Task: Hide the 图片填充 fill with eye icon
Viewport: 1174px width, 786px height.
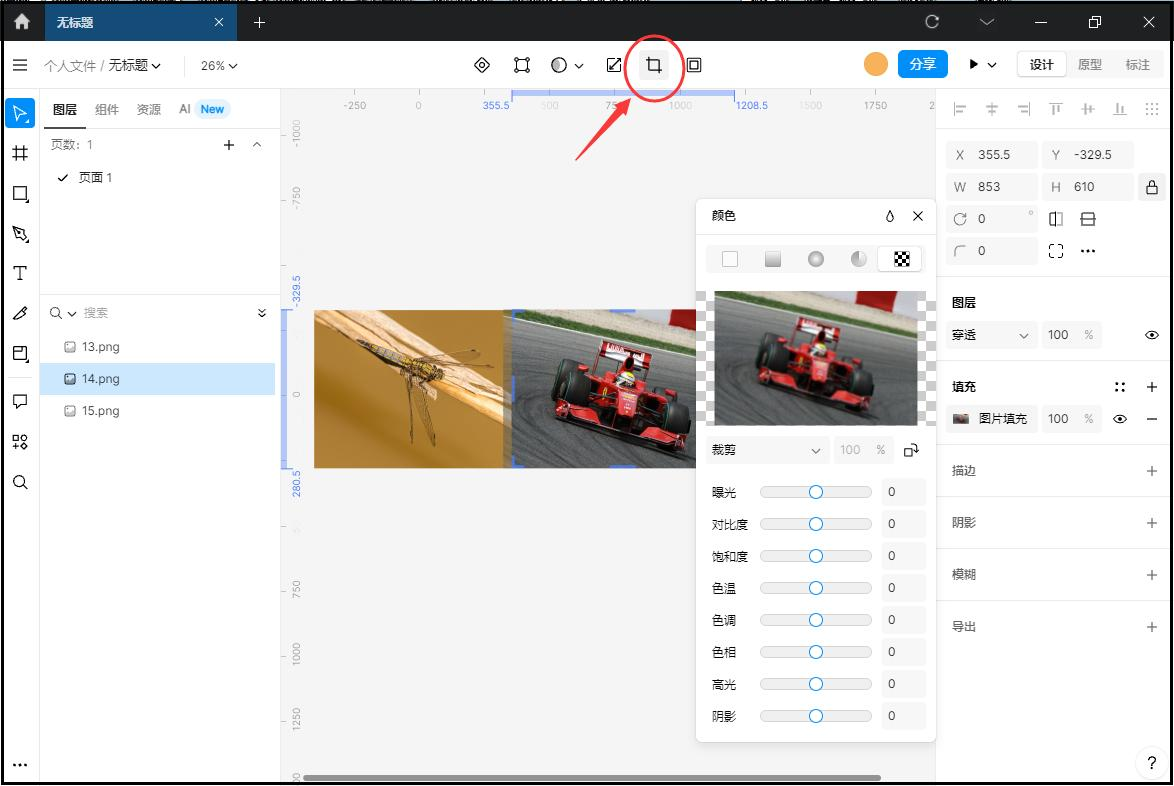Action: (x=1120, y=419)
